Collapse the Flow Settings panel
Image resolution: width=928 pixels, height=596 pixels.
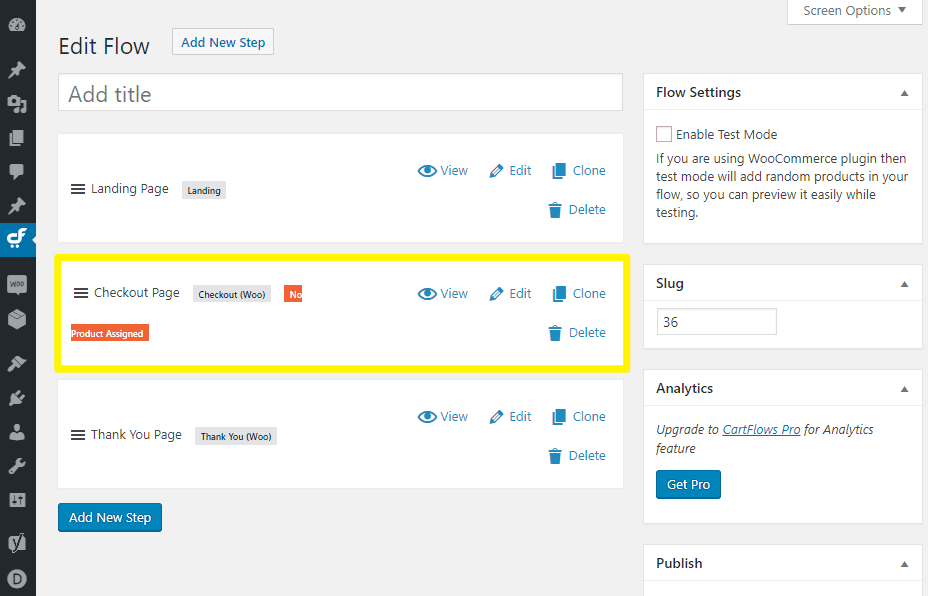(904, 93)
